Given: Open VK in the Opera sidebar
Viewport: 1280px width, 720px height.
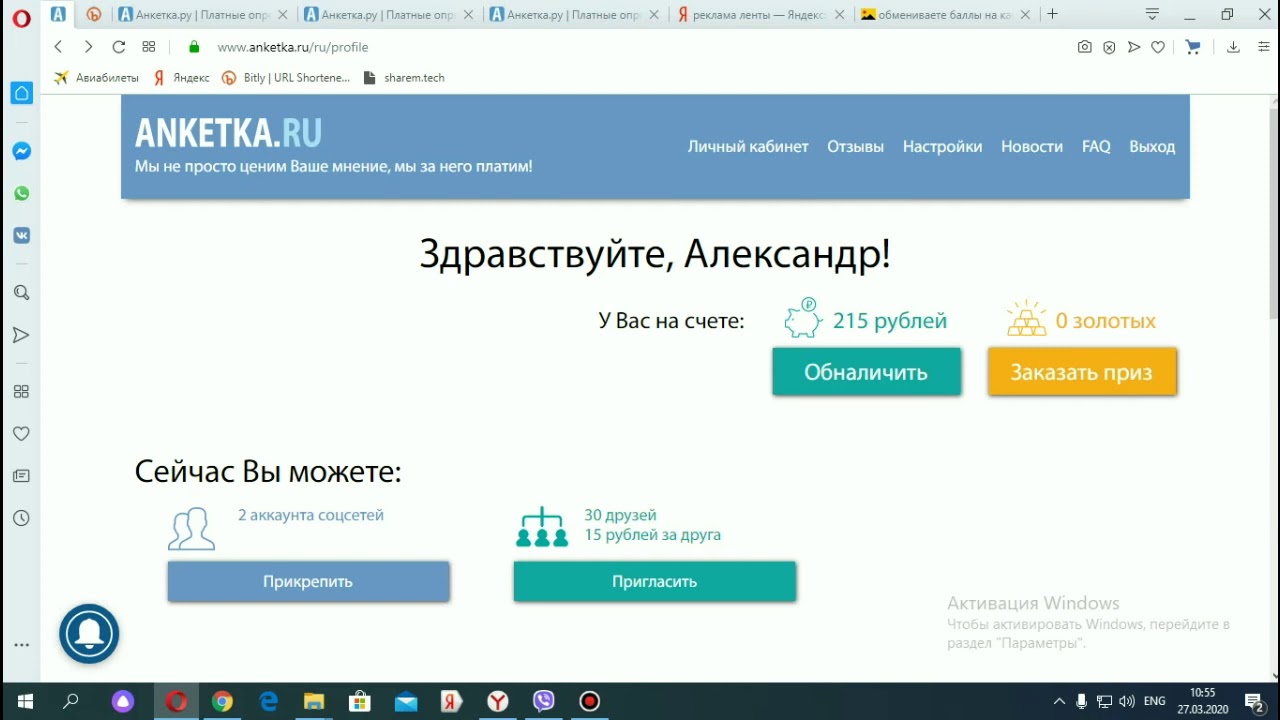Looking at the screenshot, I should tap(21, 235).
